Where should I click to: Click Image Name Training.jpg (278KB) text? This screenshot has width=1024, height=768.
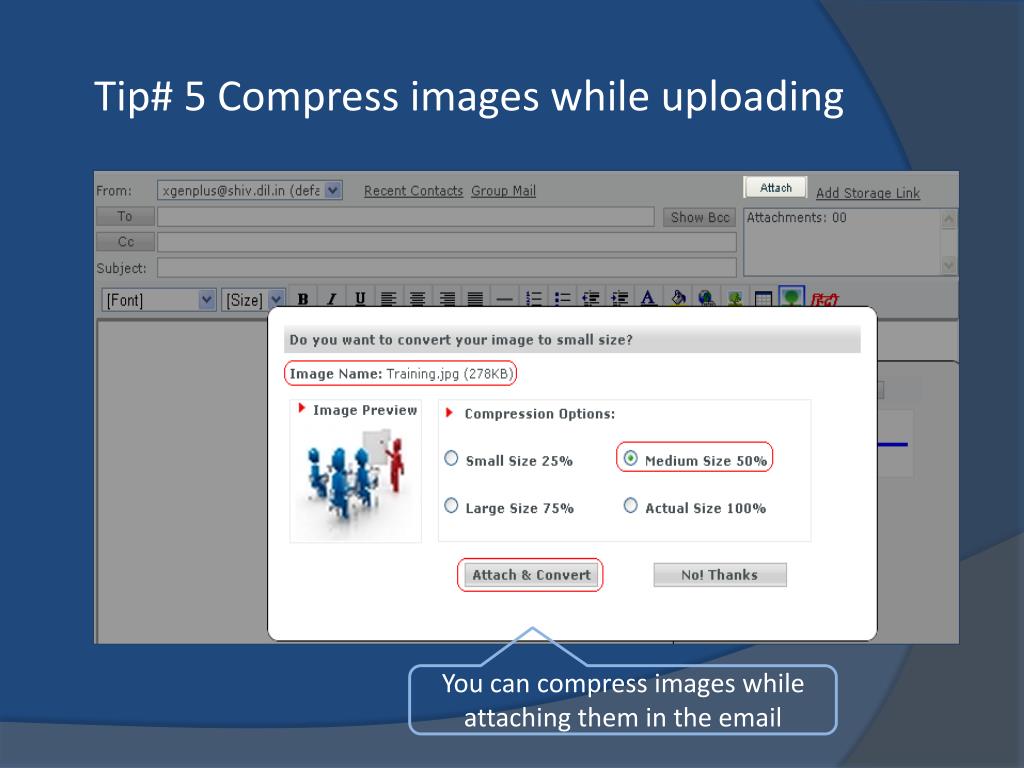coord(401,374)
